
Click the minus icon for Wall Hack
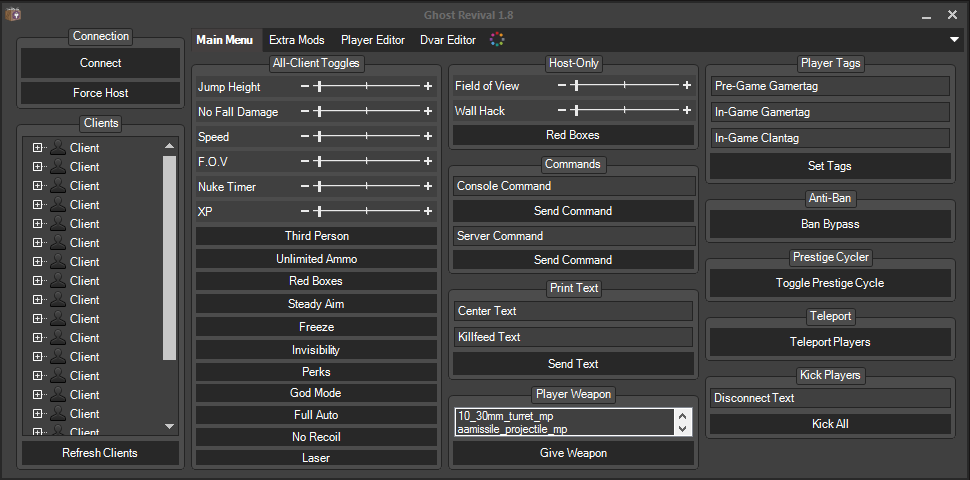(x=562, y=111)
